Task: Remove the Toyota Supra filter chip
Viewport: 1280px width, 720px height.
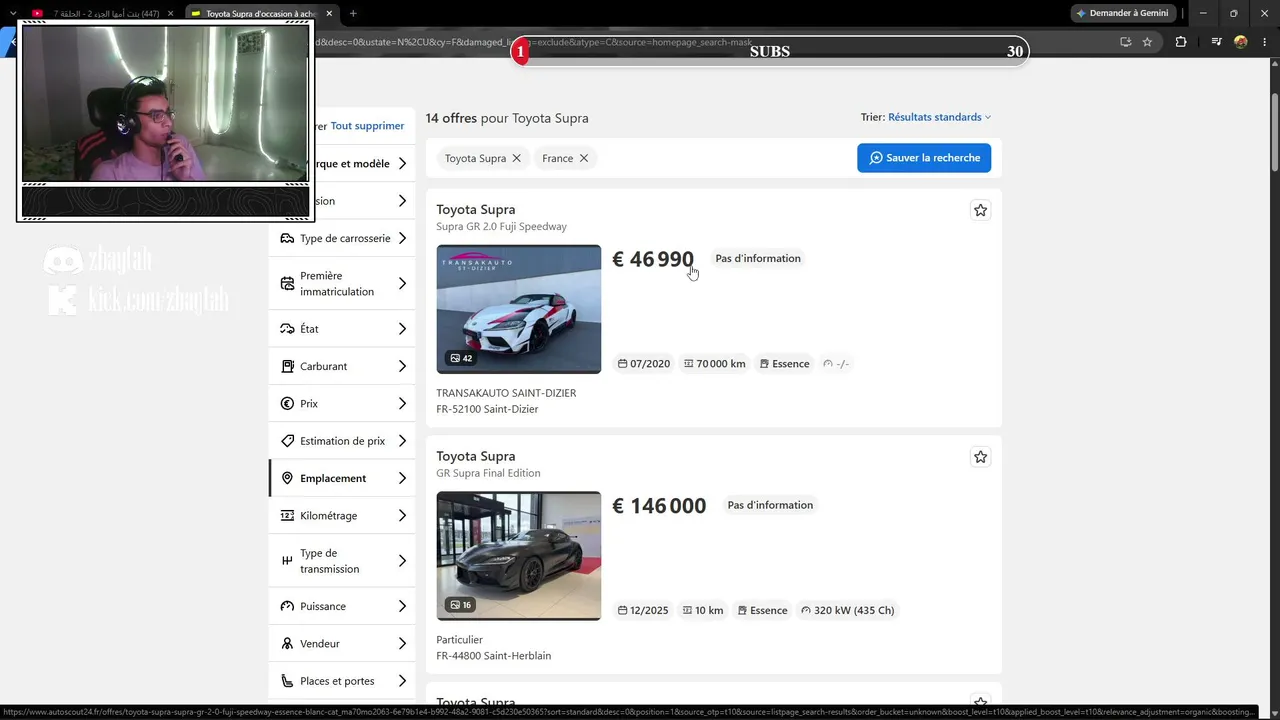Action: (x=516, y=158)
